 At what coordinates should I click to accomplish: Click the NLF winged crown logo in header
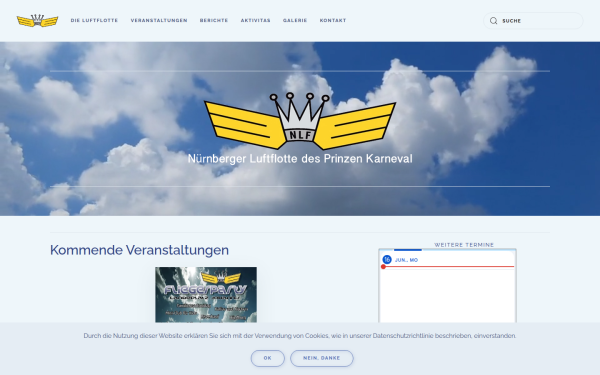[x=38, y=21]
